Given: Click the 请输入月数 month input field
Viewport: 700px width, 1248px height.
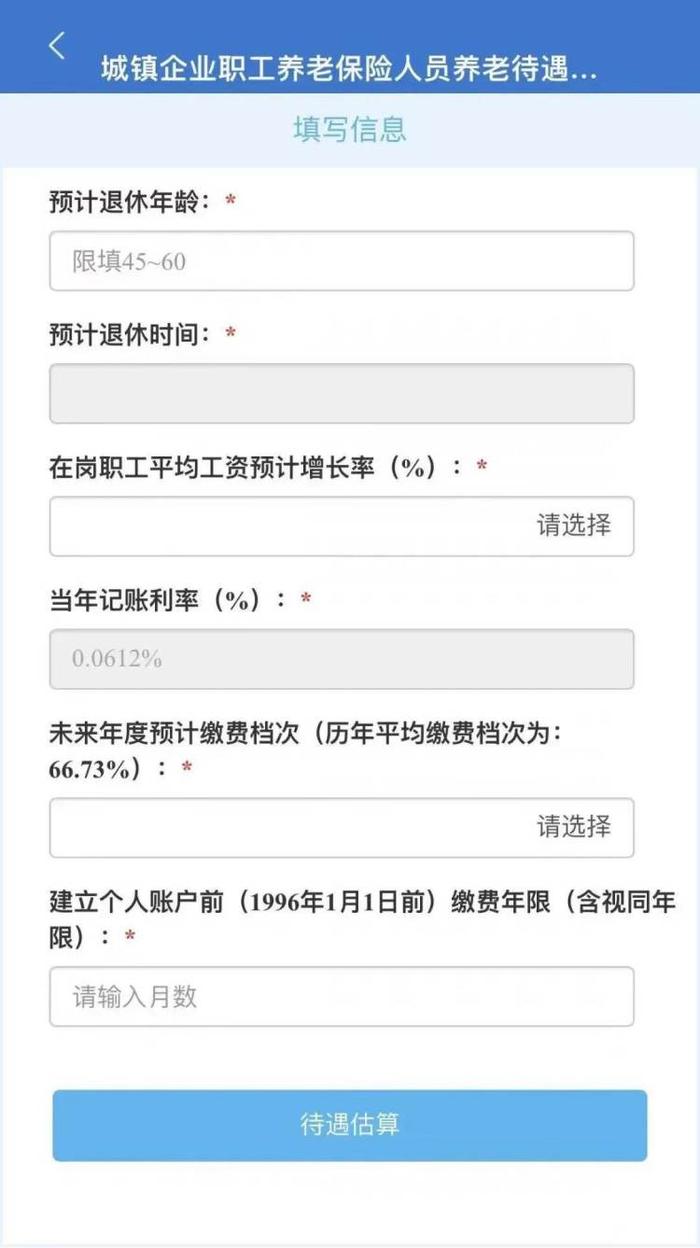Looking at the screenshot, I should point(341,996).
